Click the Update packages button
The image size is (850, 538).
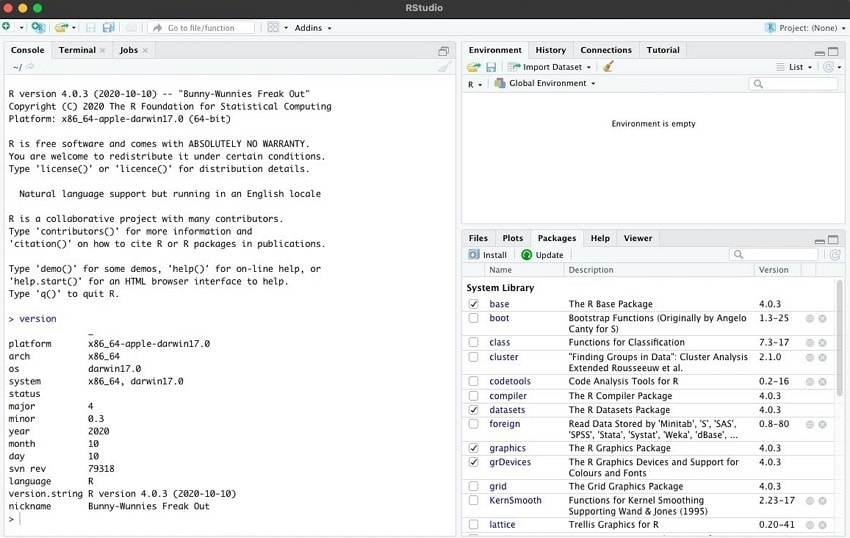point(542,255)
